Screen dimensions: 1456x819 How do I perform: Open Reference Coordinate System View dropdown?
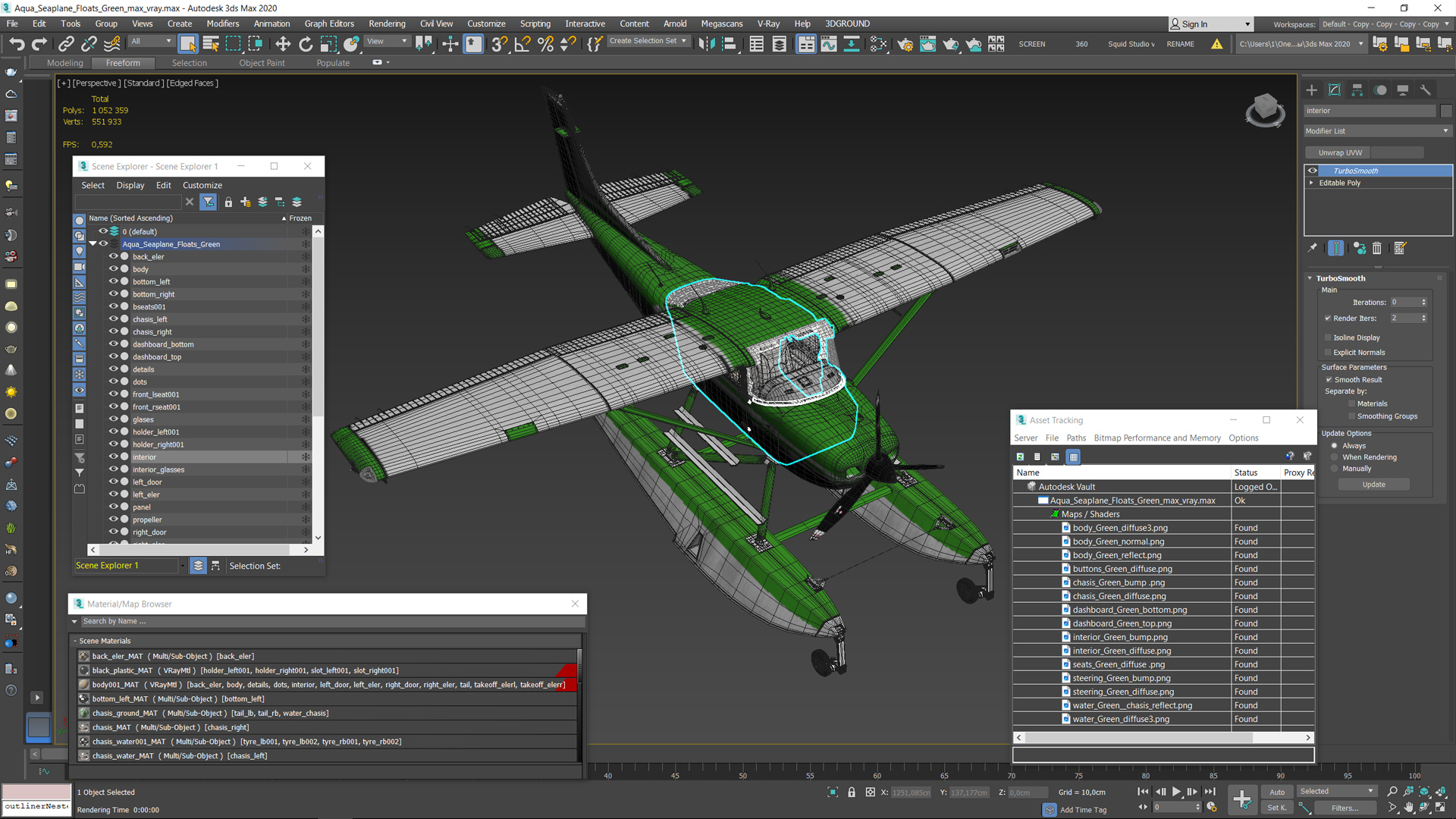click(388, 42)
